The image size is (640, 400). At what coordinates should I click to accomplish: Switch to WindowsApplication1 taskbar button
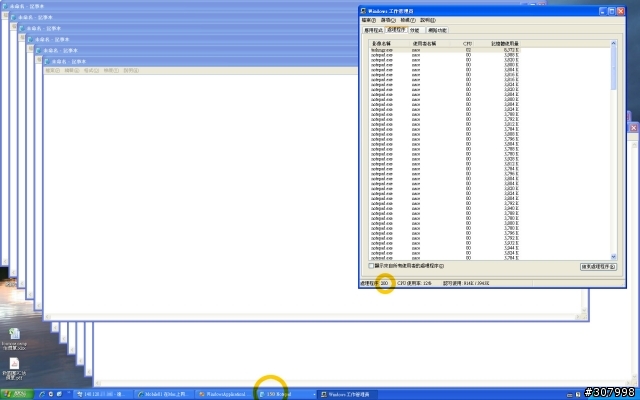[225, 394]
